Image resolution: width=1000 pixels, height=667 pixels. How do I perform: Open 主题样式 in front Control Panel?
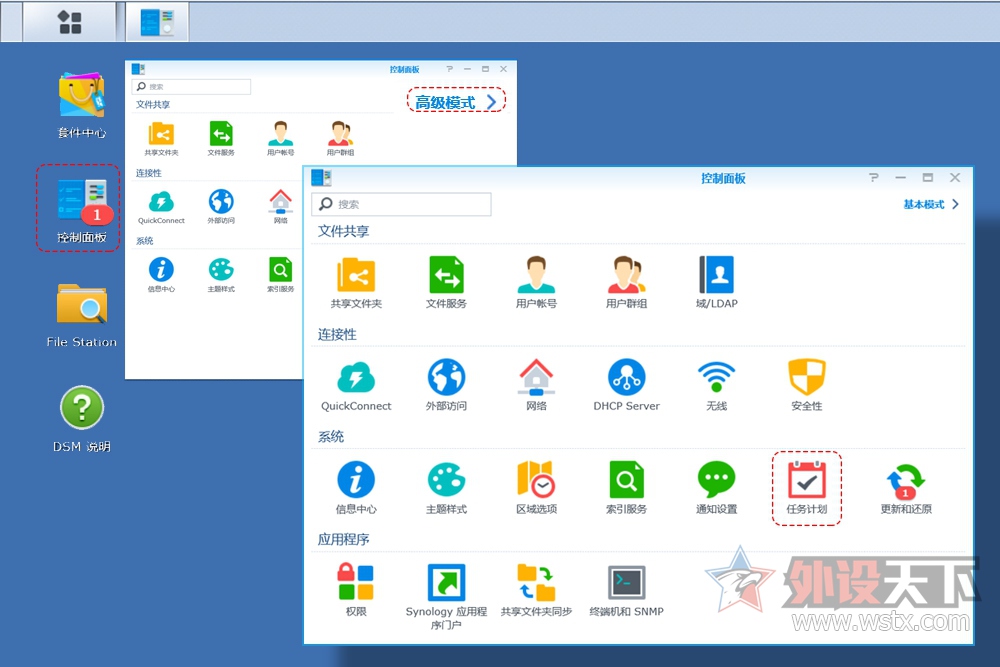pos(446,487)
